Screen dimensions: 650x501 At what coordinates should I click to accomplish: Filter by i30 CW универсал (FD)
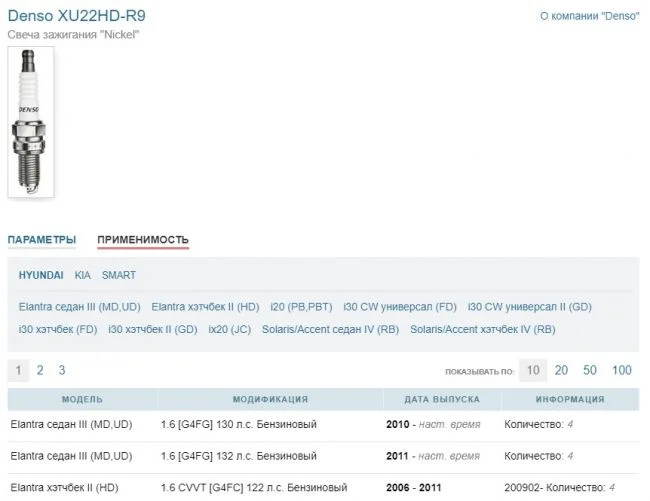pyautogui.click(x=399, y=306)
